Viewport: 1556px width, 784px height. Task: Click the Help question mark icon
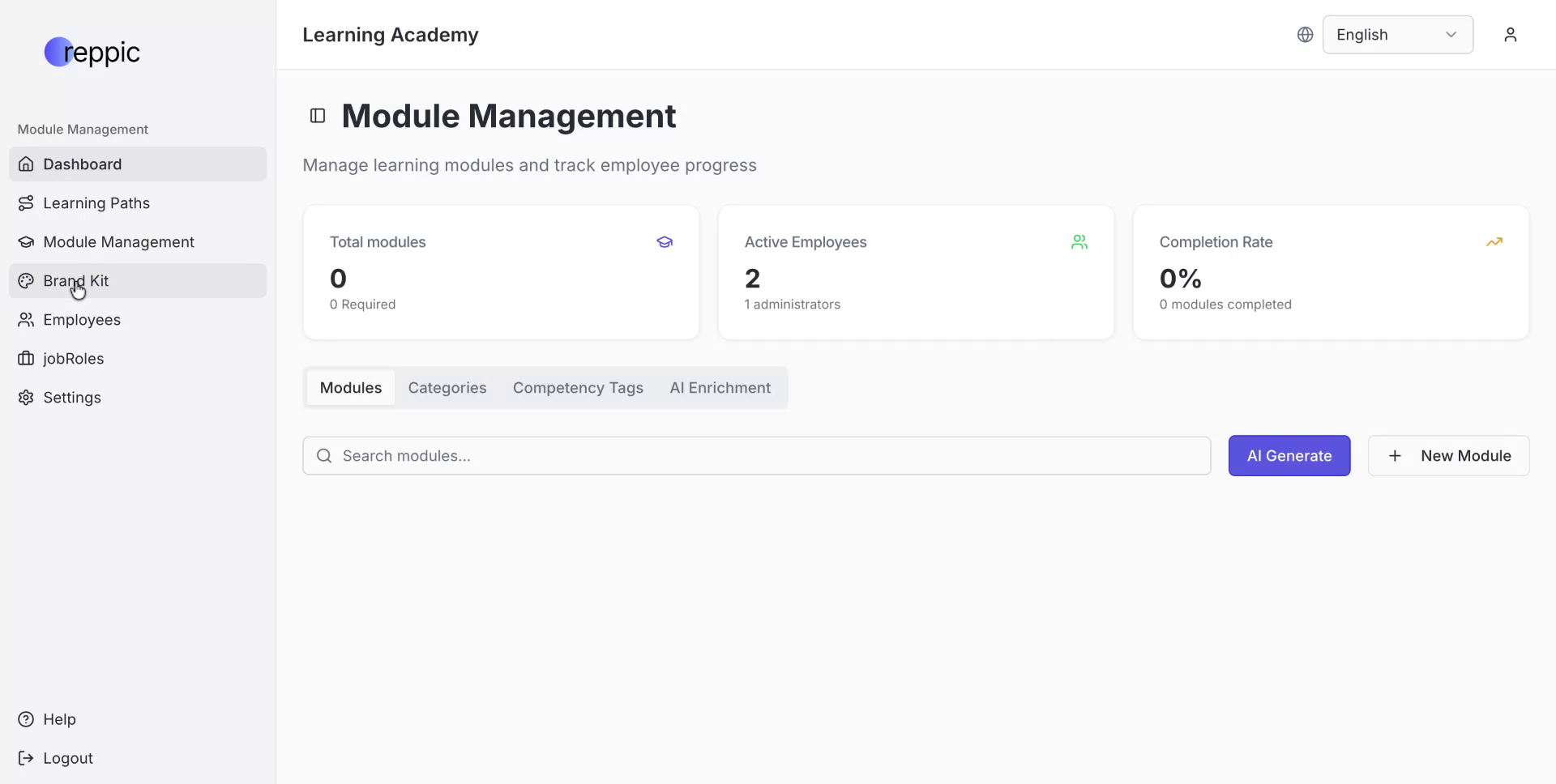coord(26,719)
